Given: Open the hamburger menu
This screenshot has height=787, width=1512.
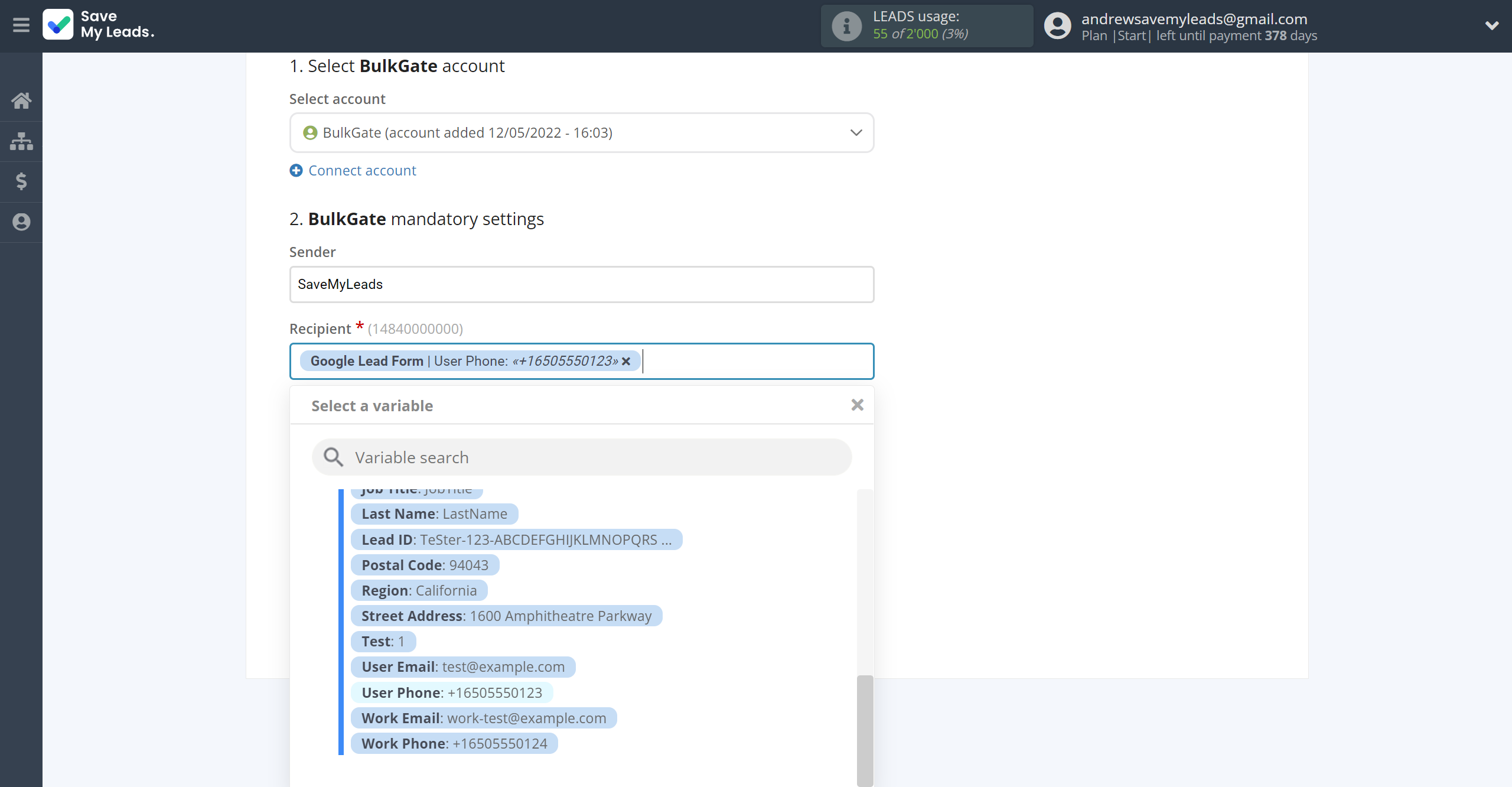Looking at the screenshot, I should pos(21,25).
